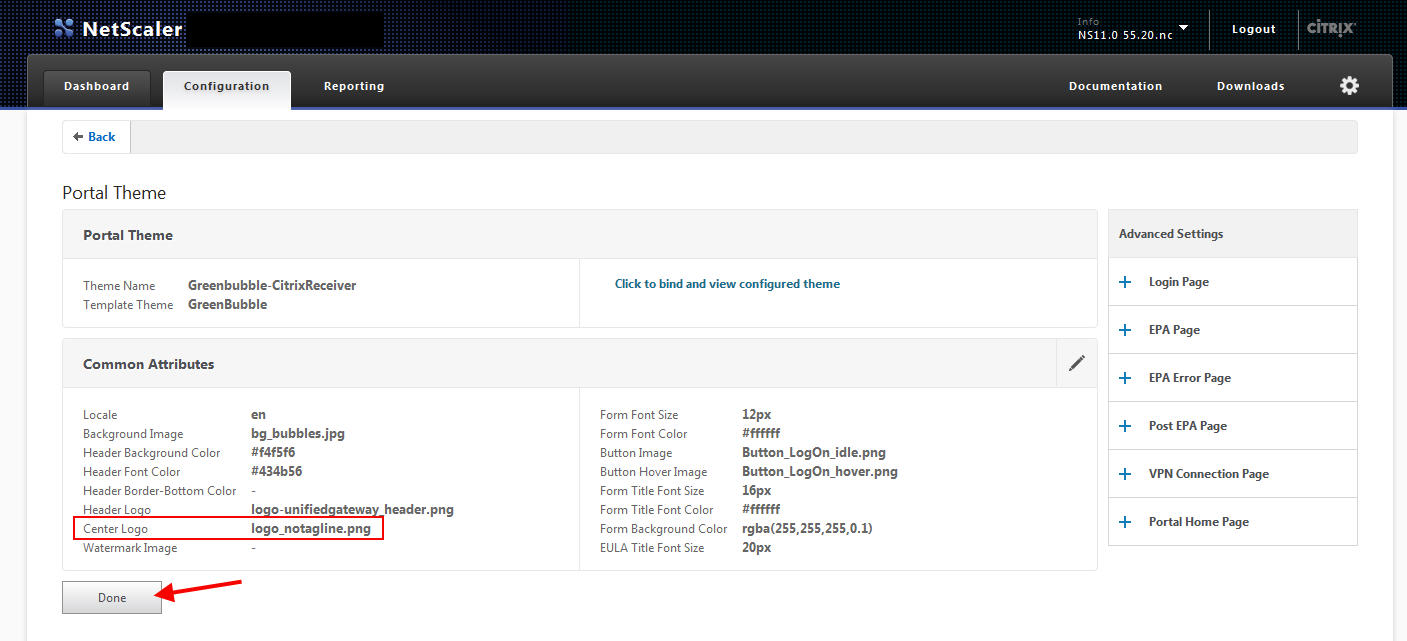Open the NS11.0 info dropdown arrow

pyautogui.click(x=1184, y=28)
